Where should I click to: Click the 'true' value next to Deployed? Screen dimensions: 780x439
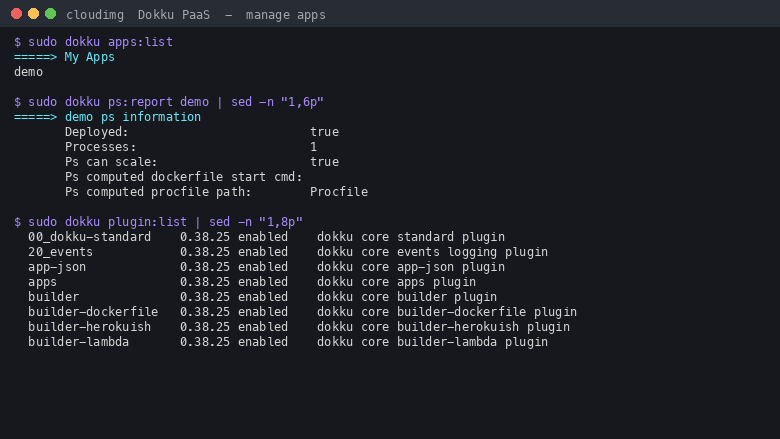click(x=324, y=132)
